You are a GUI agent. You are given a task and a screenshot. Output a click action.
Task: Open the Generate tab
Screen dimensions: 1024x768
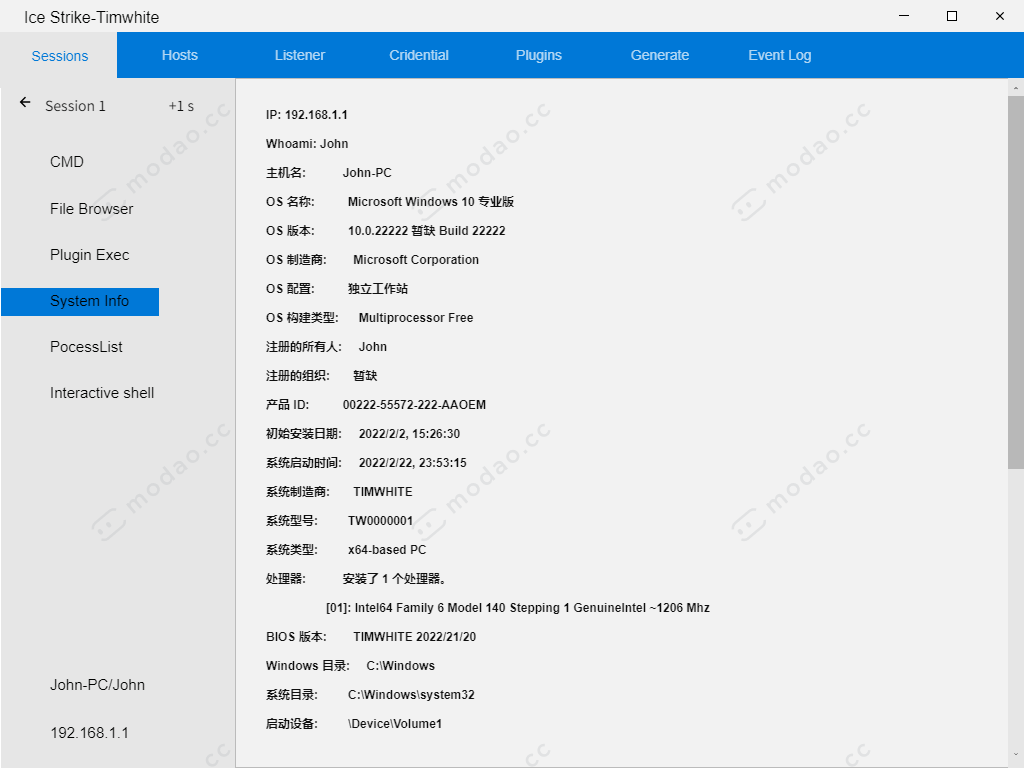659,55
